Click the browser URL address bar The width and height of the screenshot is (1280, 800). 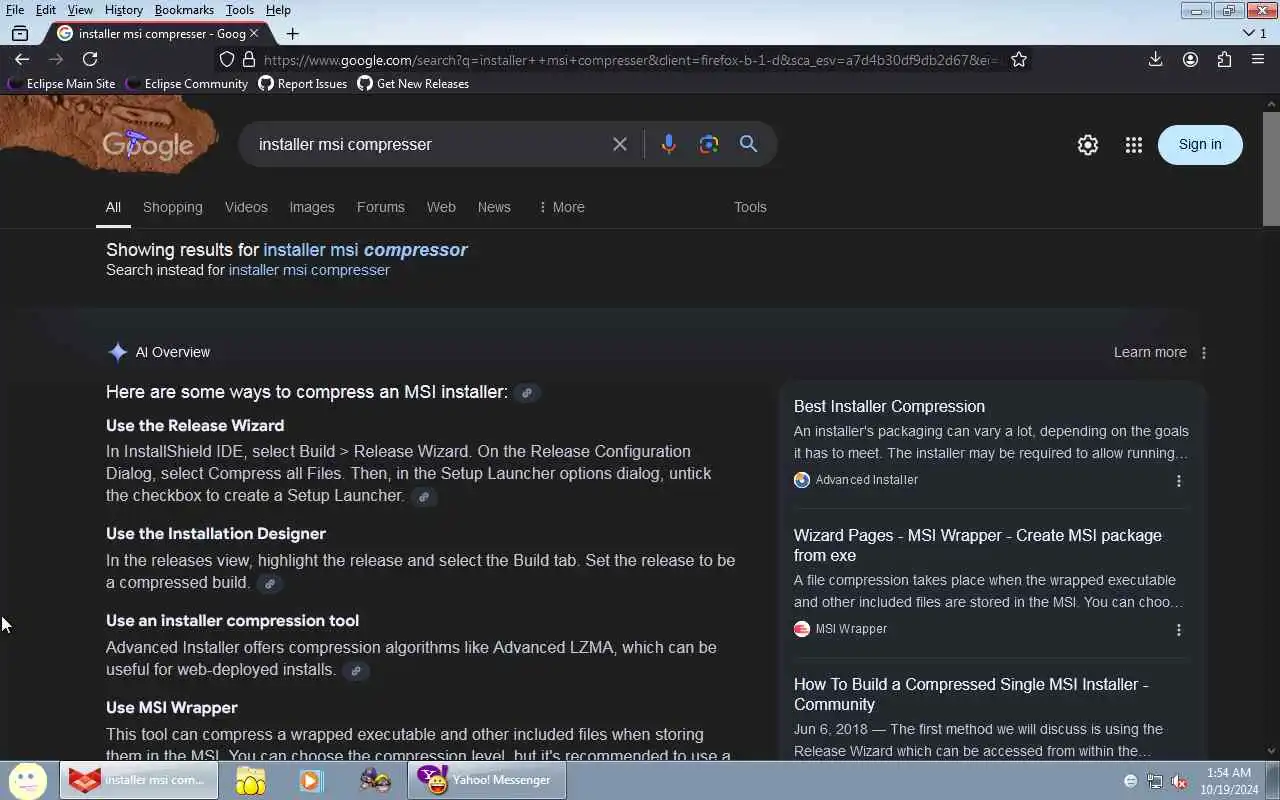(x=630, y=60)
